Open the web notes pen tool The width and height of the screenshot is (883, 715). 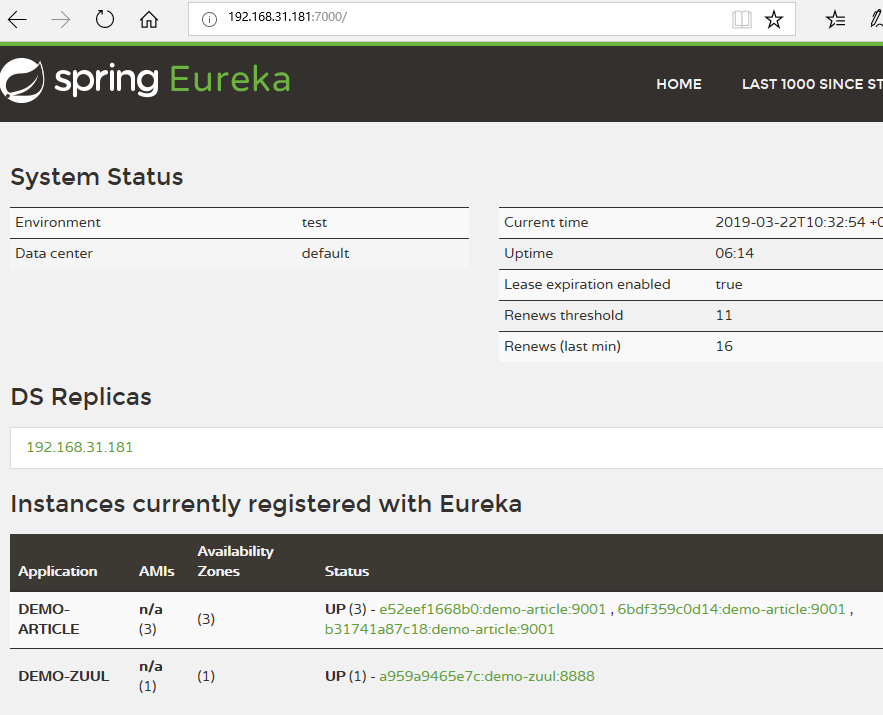tap(876, 19)
